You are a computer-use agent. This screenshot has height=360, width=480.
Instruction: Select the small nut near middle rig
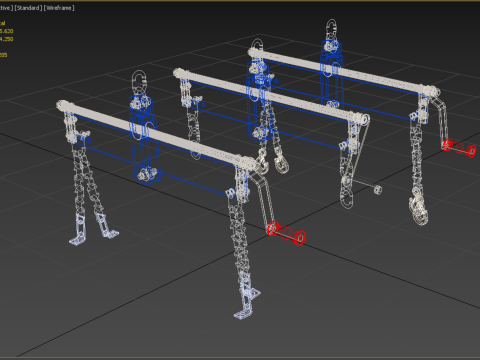point(378,190)
